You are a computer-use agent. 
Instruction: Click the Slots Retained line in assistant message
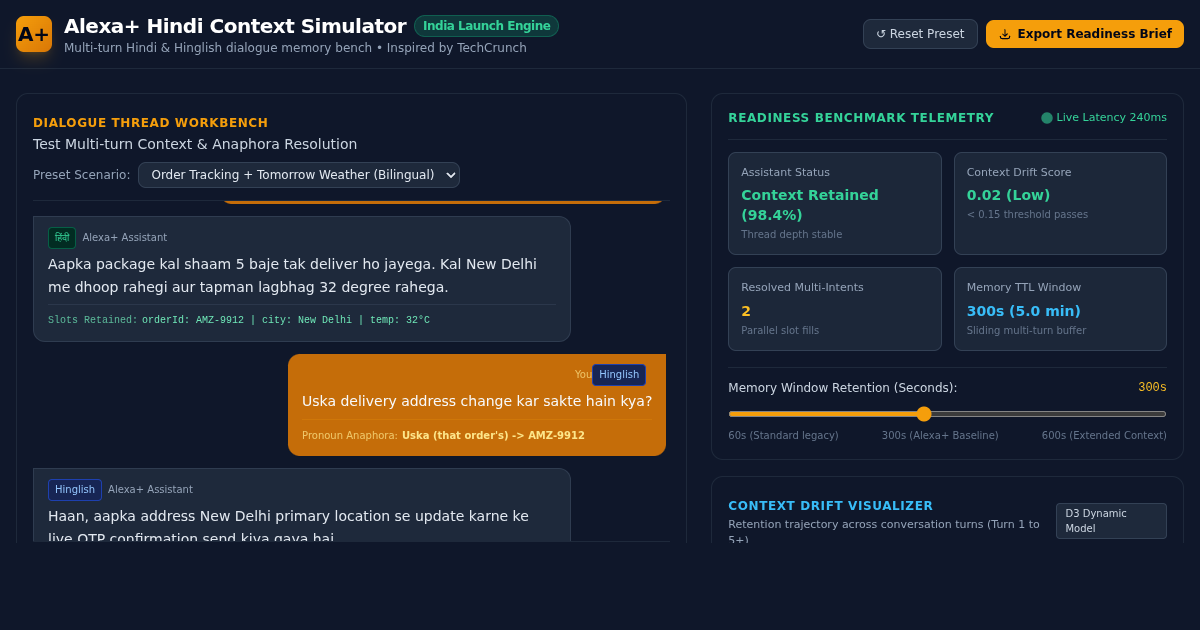tap(239, 321)
